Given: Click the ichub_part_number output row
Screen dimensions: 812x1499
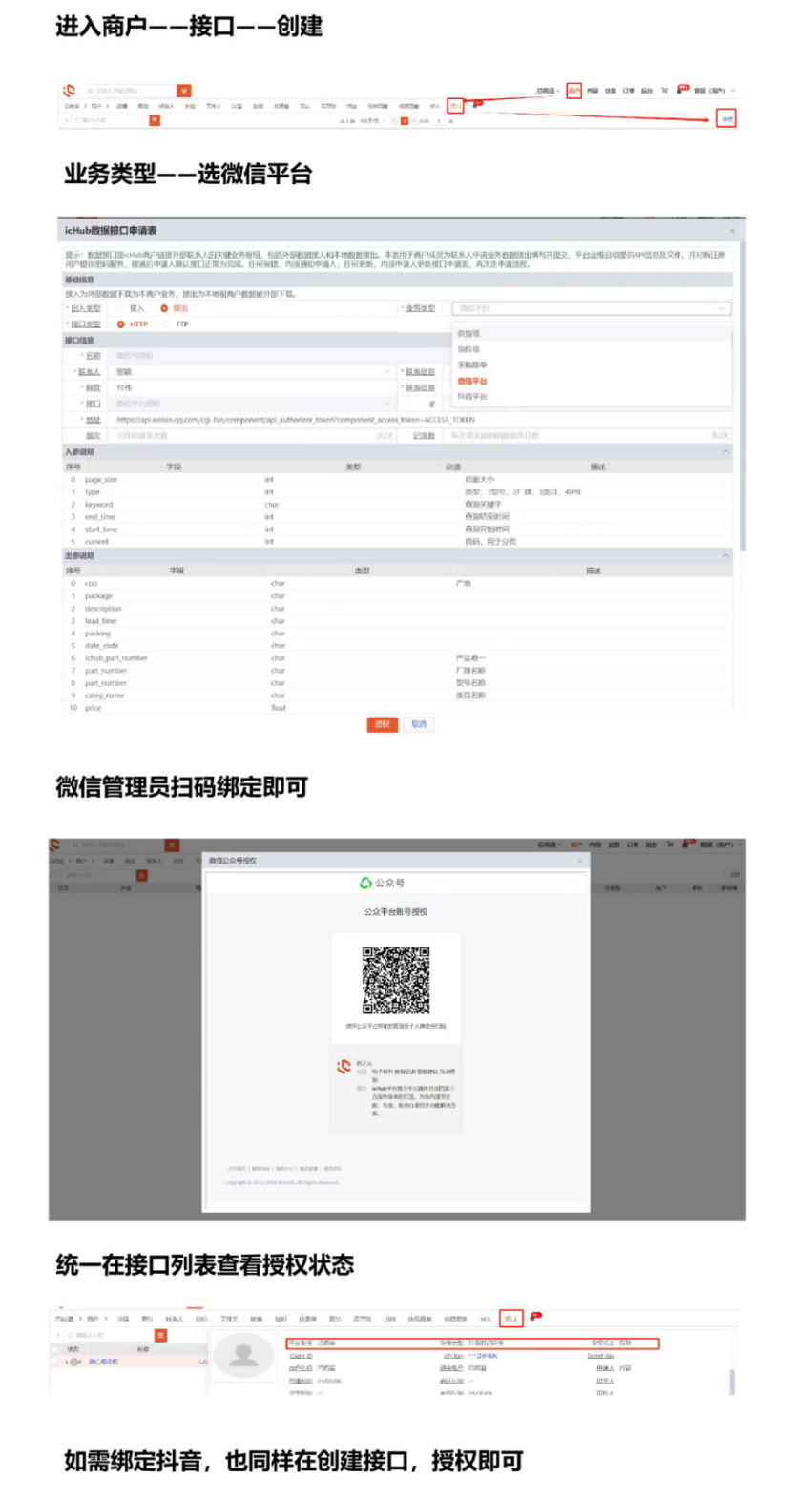Looking at the screenshot, I should pyautogui.click(x=397, y=658).
